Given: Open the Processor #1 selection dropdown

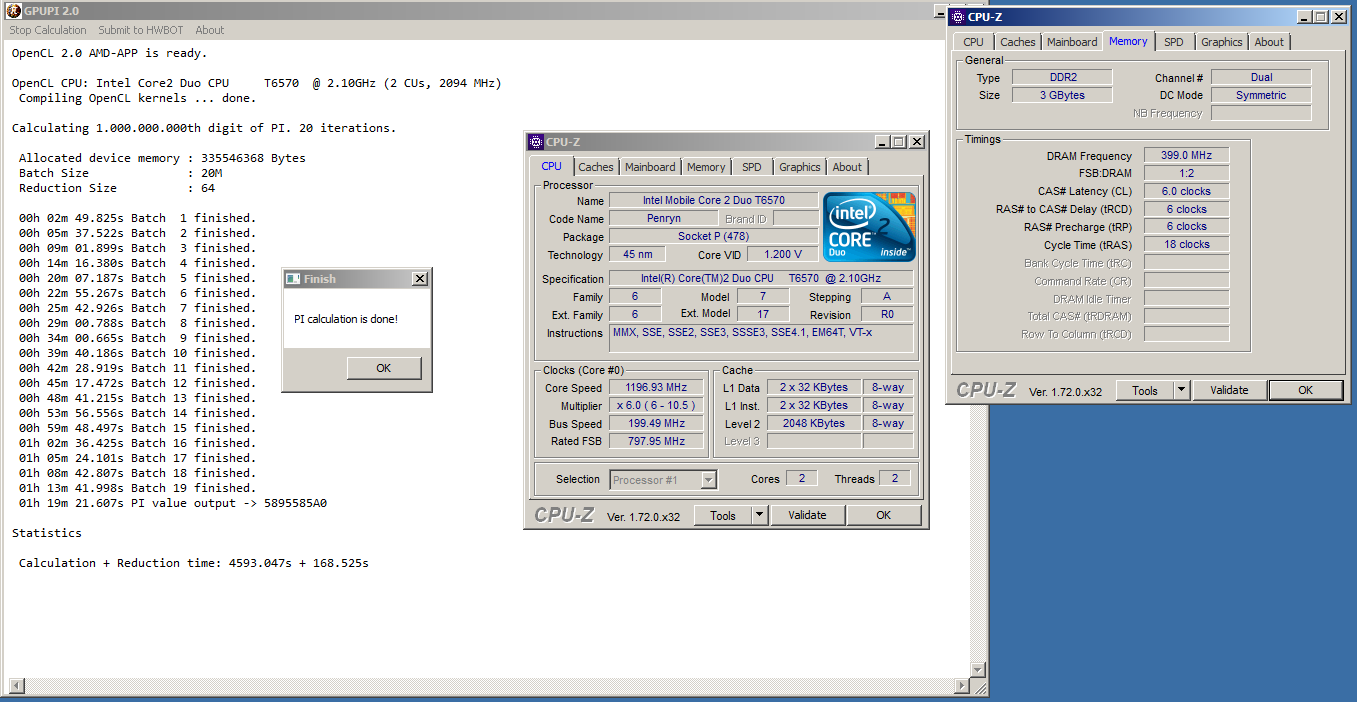Looking at the screenshot, I should click(x=664, y=480).
